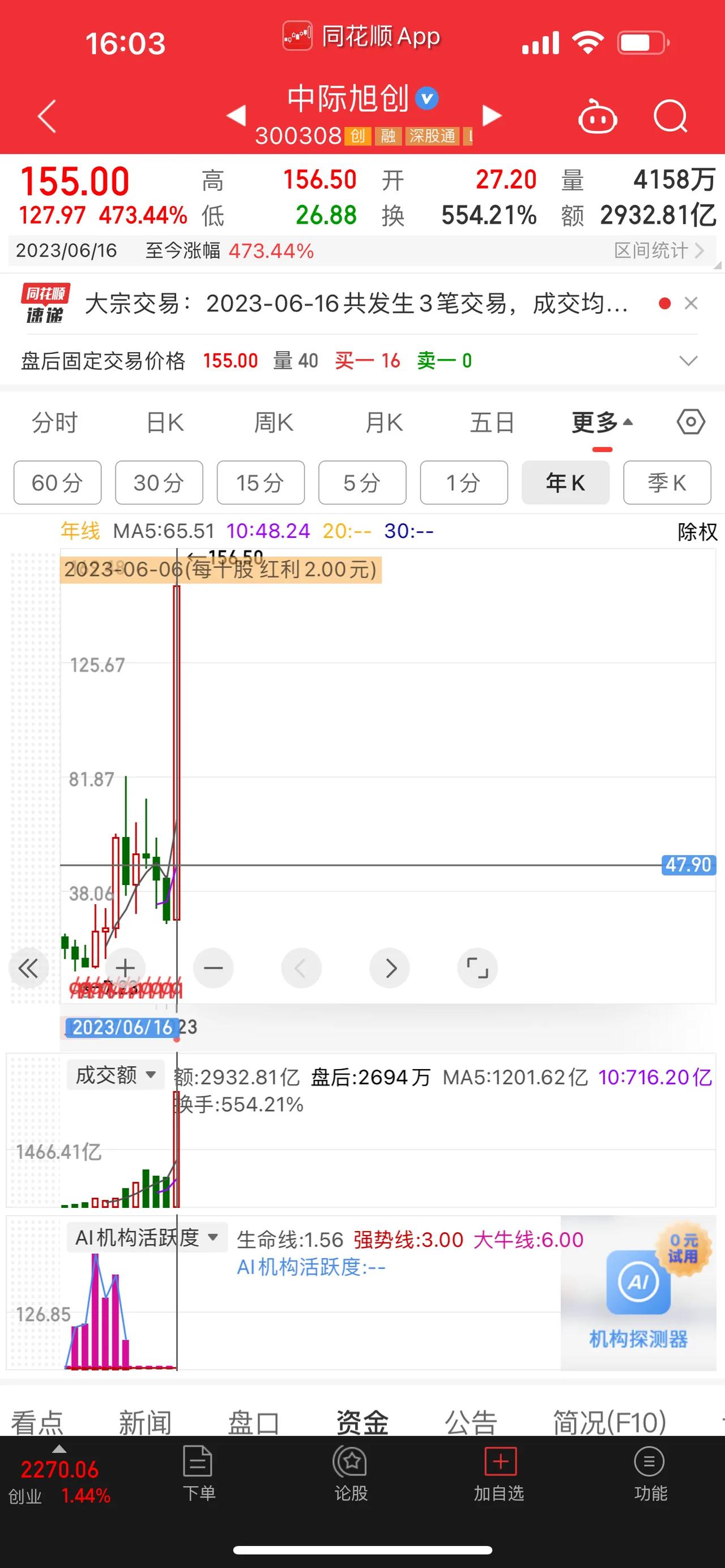
Task: Zoom in the K-line chart
Action: 125,968
